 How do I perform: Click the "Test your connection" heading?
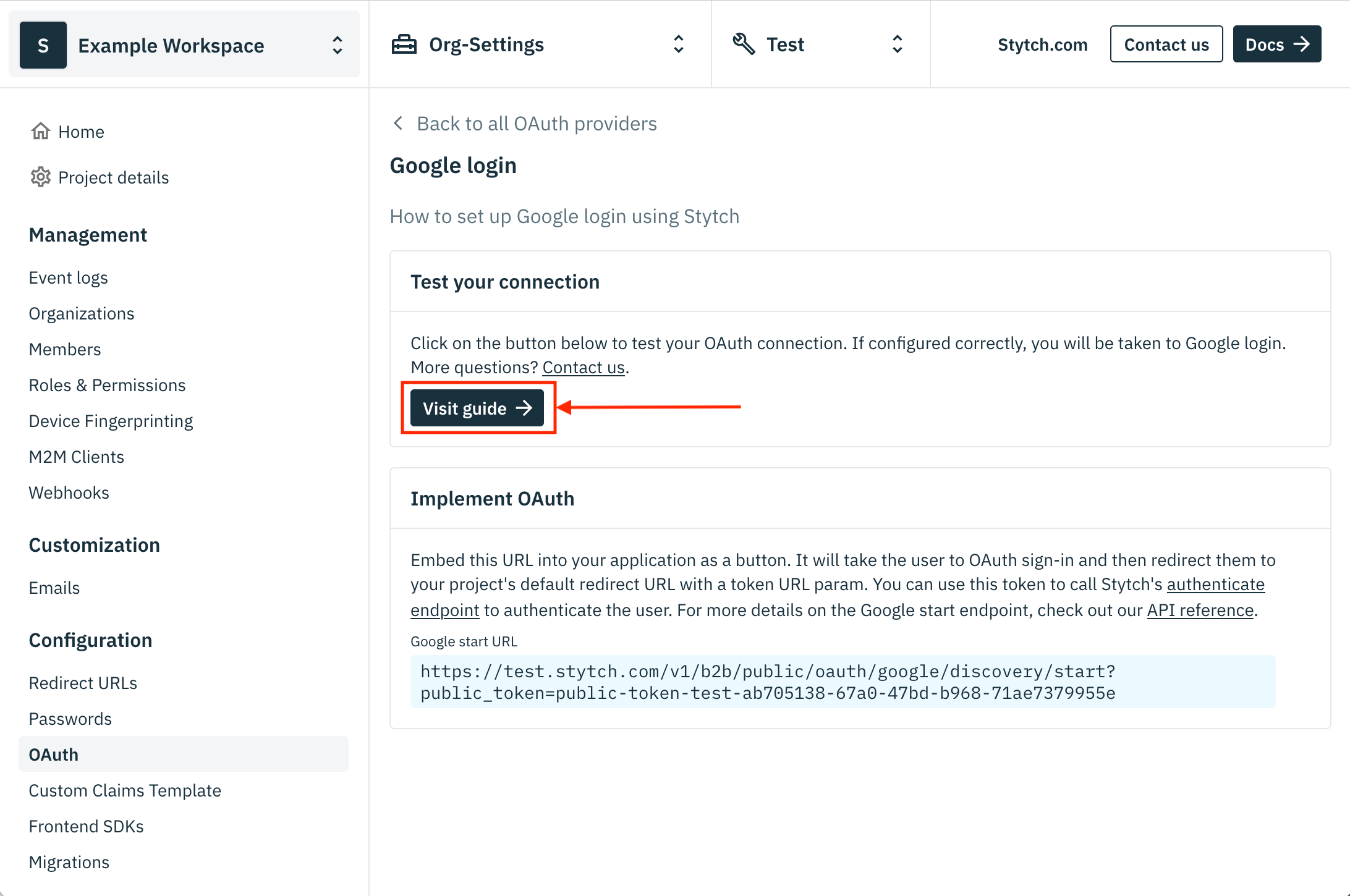[x=505, y=282]
